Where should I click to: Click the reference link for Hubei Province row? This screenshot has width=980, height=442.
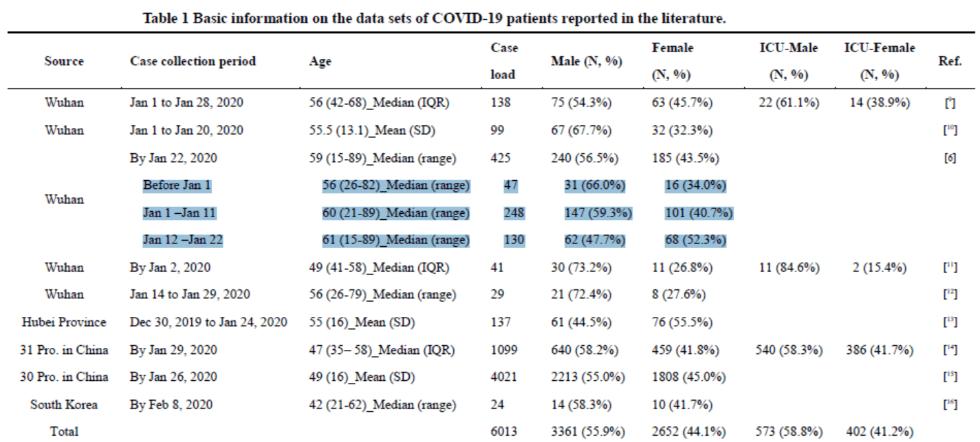950,322
